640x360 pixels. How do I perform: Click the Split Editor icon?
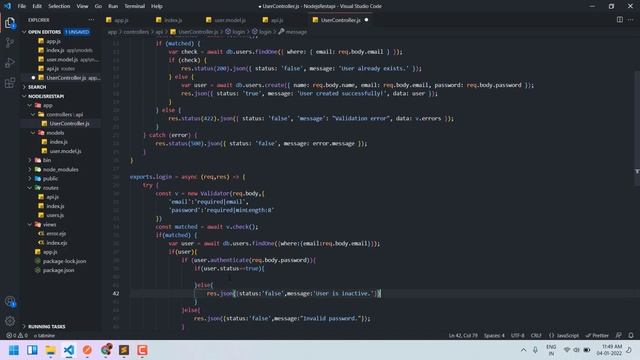pyautogui.click(x=620, y=20)
